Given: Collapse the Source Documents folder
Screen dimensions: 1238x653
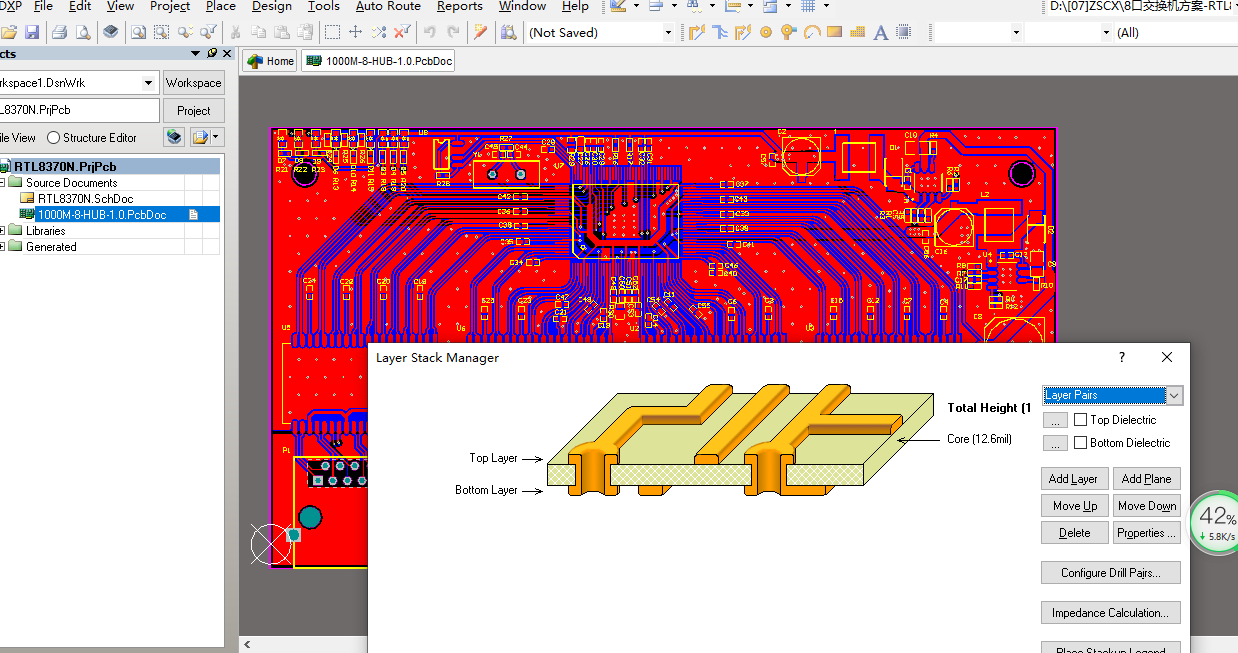Looking at the screenshot, I should 3,183.
